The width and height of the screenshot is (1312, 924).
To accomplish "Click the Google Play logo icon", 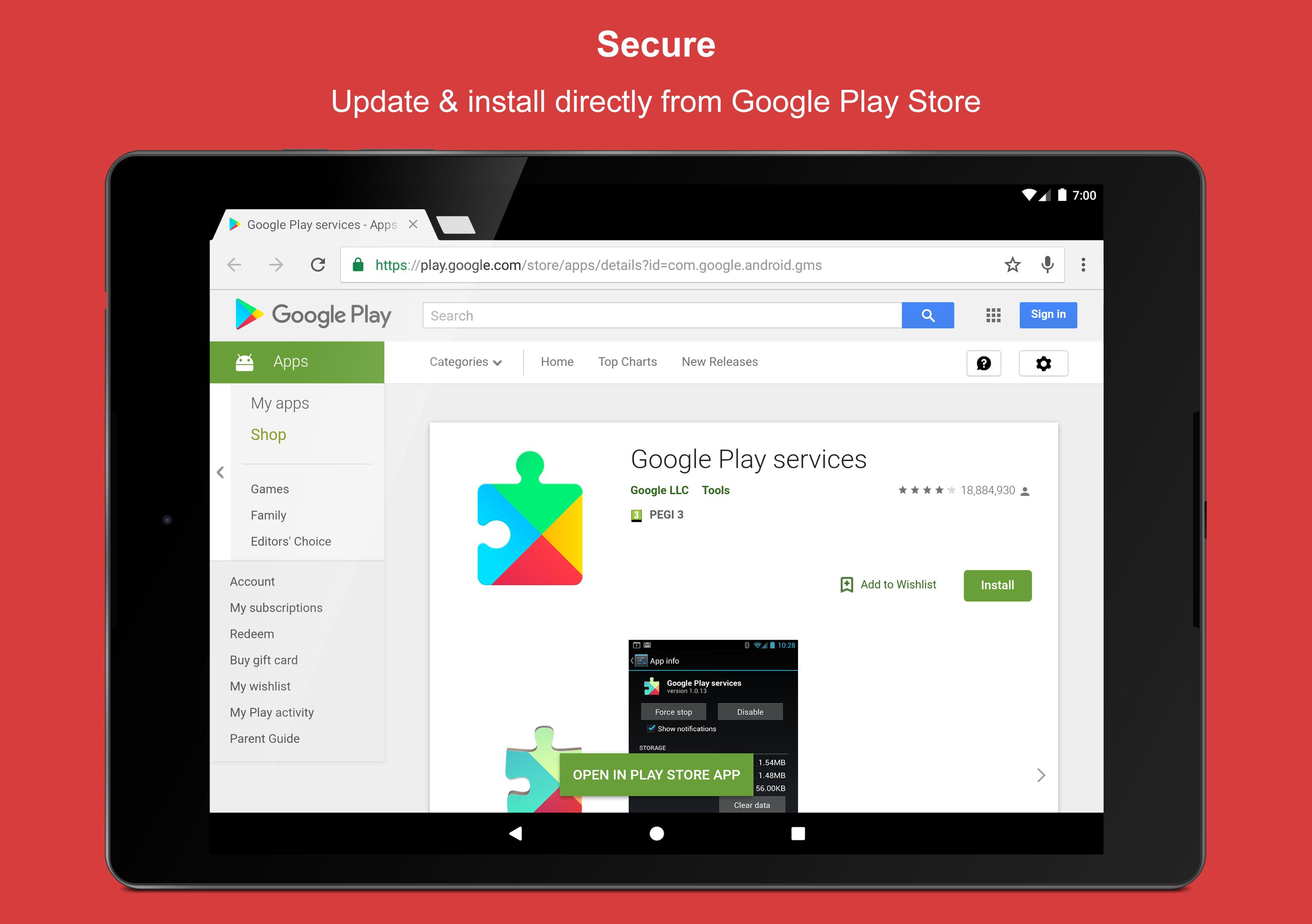I will [248, 314].
